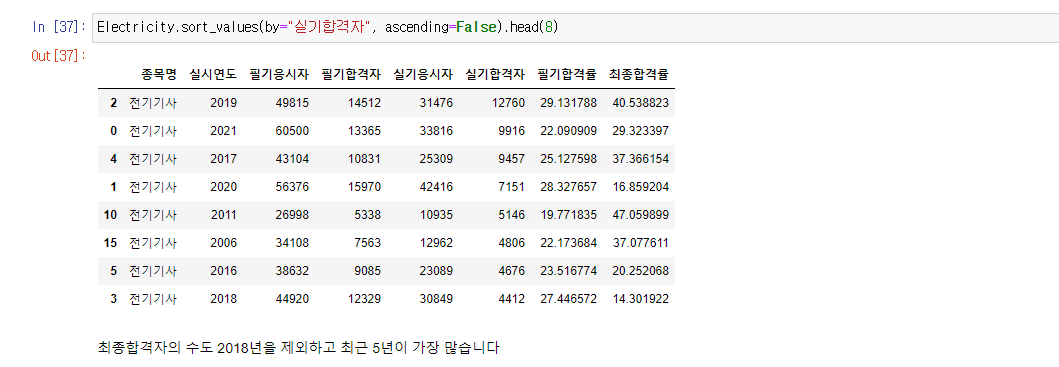Image resolution: width=1059 pixels, height=367 pixels.
Task: Click year cell 2021
Action: pyautogui.click(x=224, y=130)
